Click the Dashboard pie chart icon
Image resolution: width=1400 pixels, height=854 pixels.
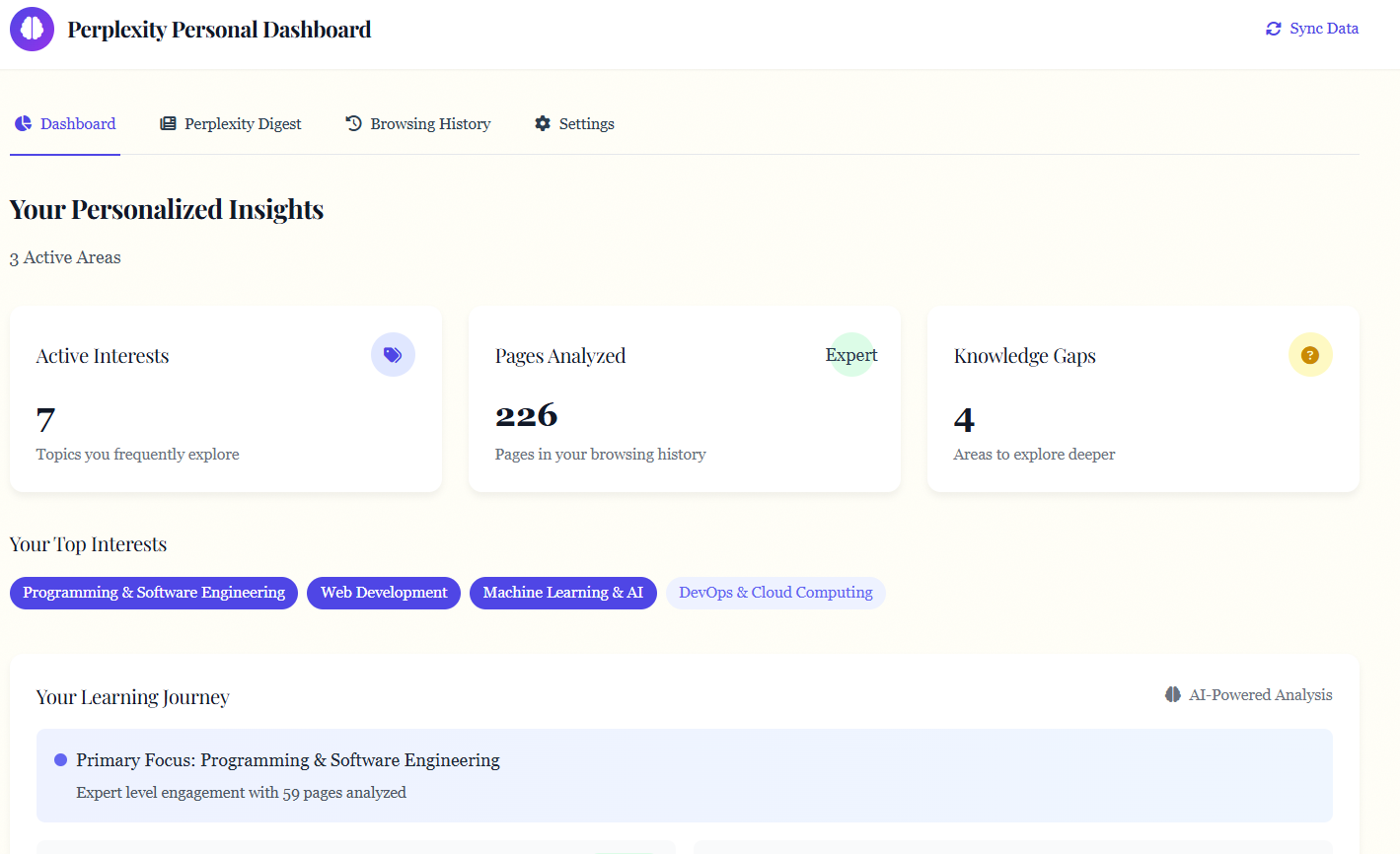[x=23, y=123]
